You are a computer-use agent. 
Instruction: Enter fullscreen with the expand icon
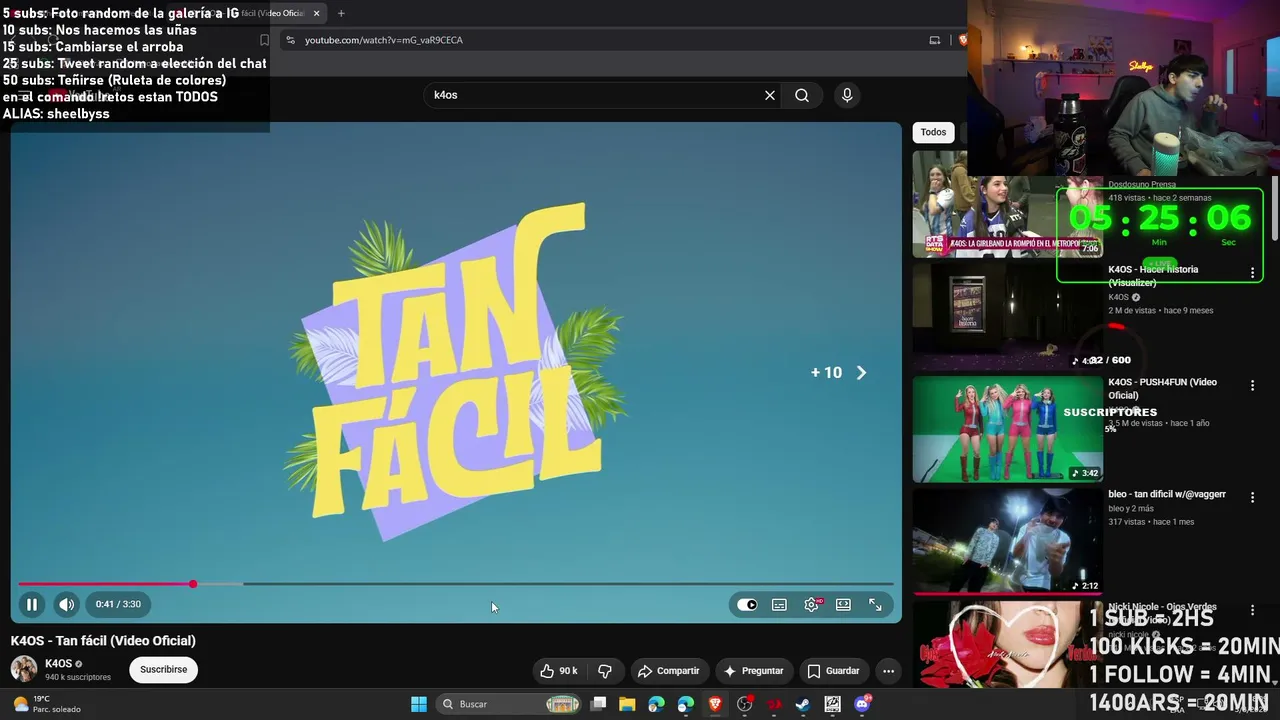tap(875, 604)
